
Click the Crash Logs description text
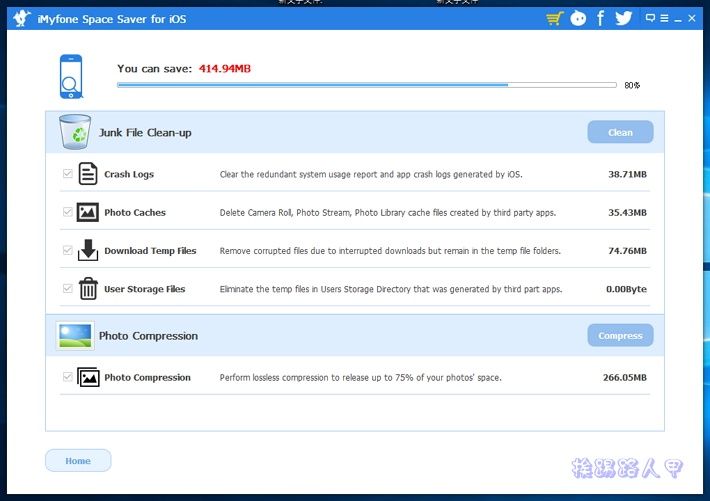coord(371,174)
